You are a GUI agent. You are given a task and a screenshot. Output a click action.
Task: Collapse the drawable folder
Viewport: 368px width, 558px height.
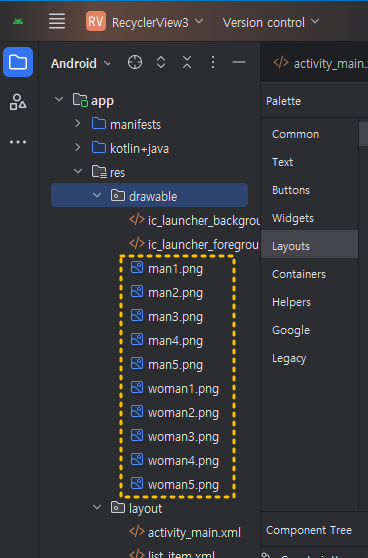(x=97, y=195)
